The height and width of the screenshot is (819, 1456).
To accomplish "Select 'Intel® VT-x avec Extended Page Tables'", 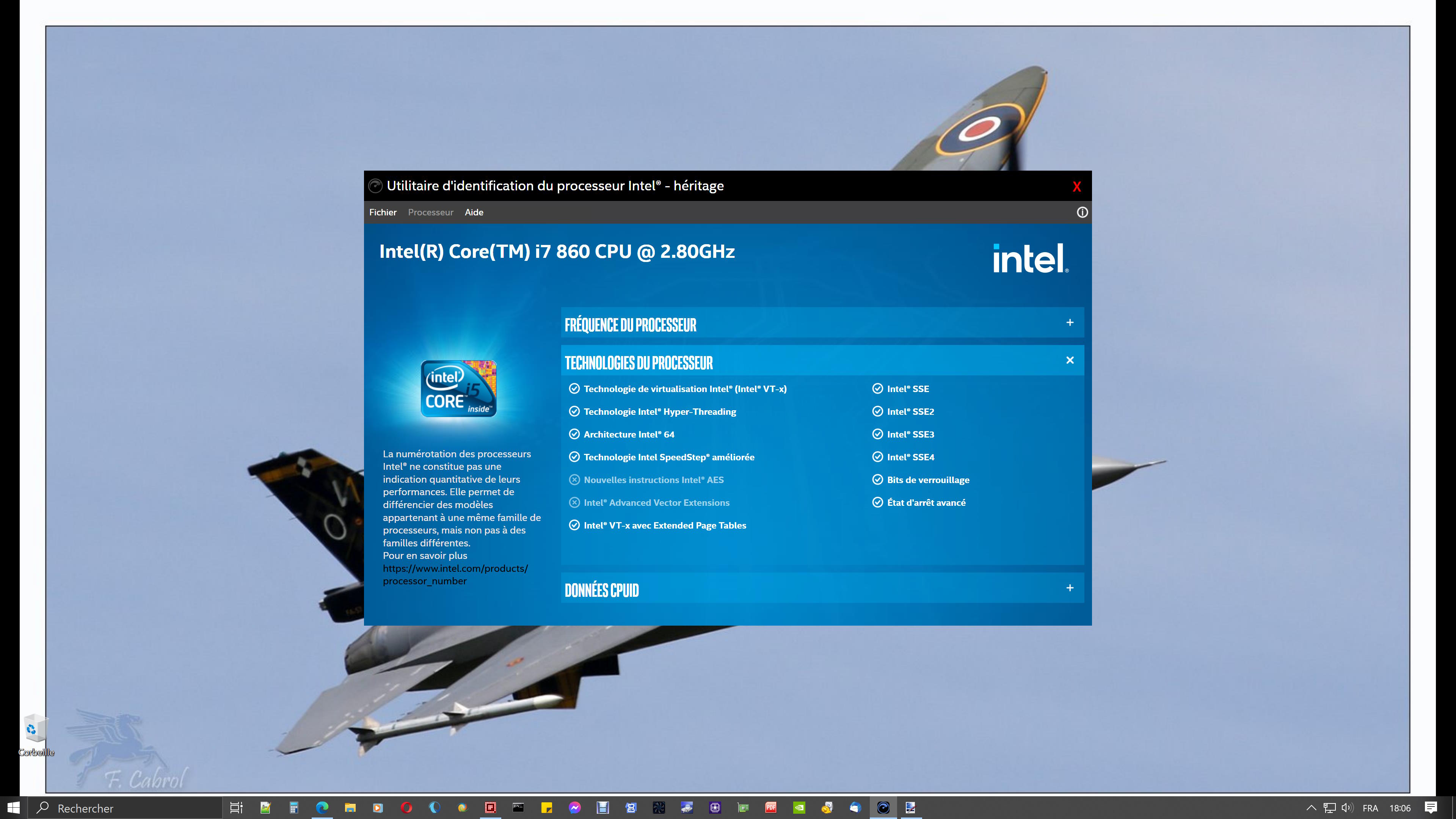I will click(x=665, y=525).
